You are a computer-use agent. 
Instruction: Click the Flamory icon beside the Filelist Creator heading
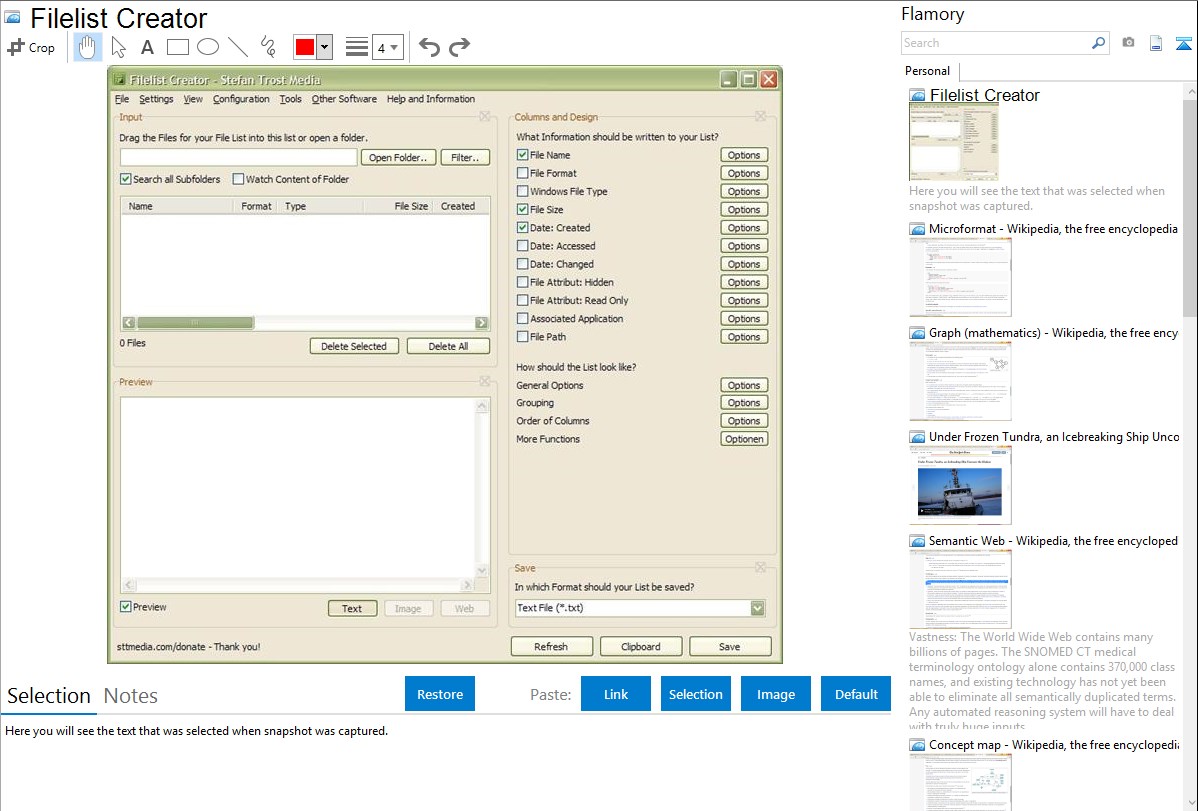(x=13, y=18)
